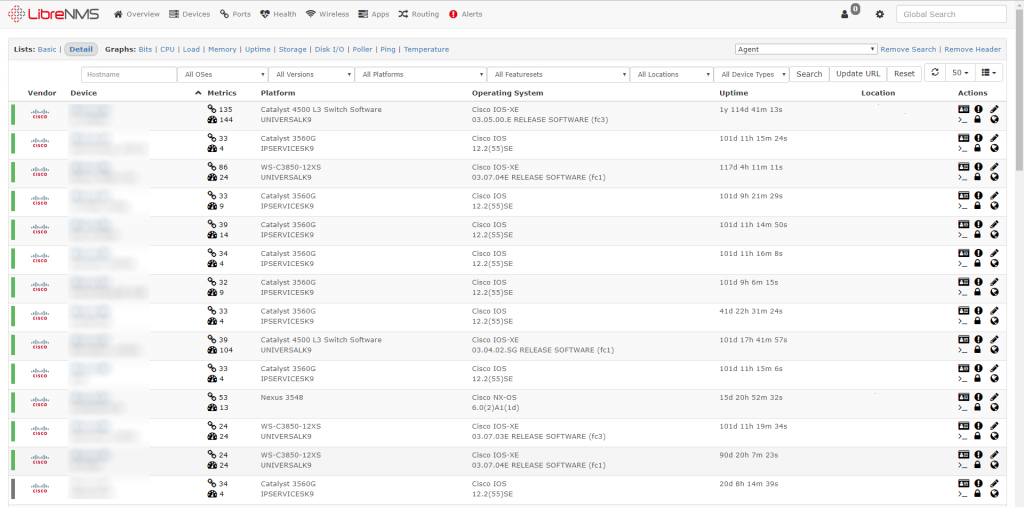Open the Apps menu
The height and width of the screenshot is (507, 1024).
[x=374, y=14]
